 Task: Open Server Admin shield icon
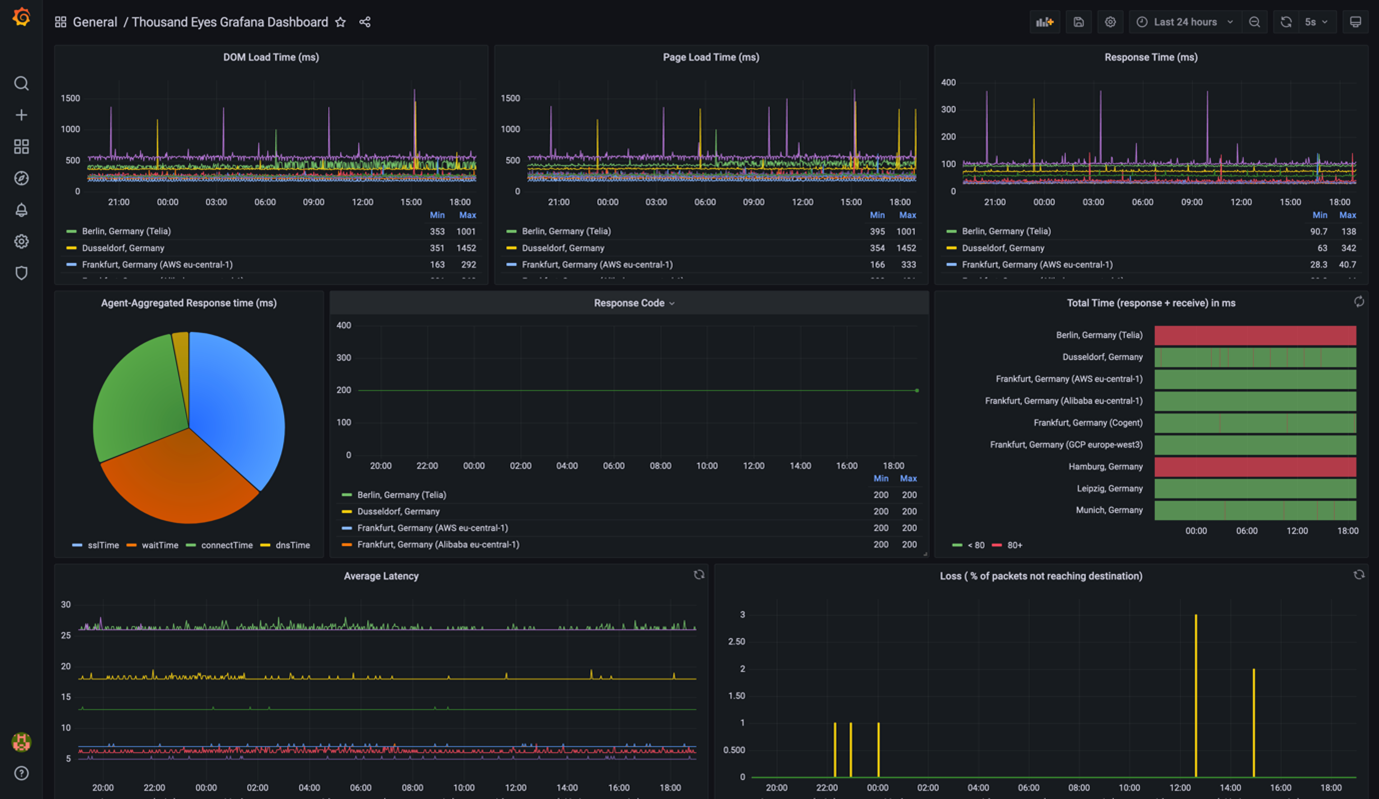pyautogui.click(x=21, y=273)
